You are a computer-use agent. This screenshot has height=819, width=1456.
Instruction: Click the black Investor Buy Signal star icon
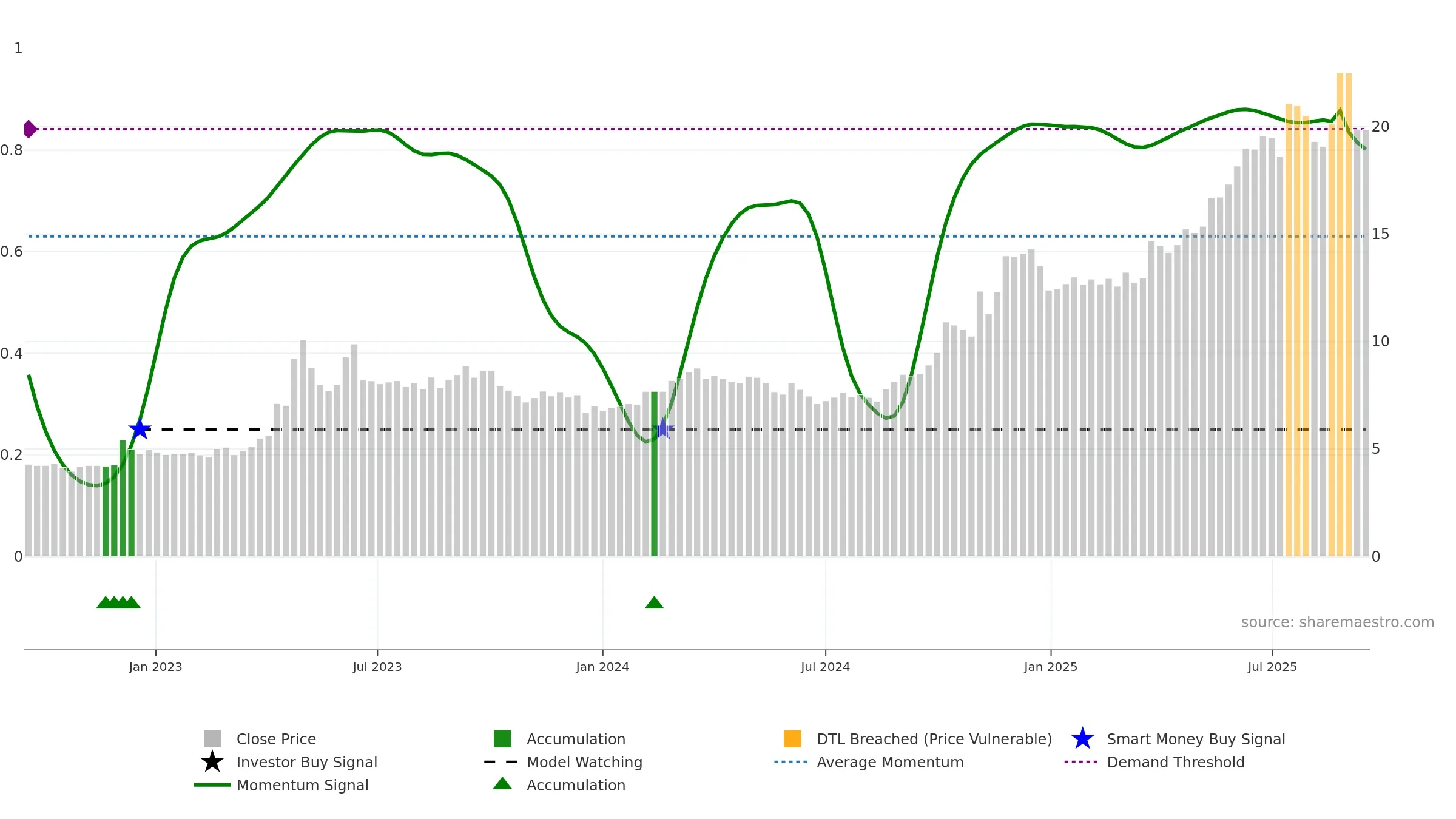point(212,762)
